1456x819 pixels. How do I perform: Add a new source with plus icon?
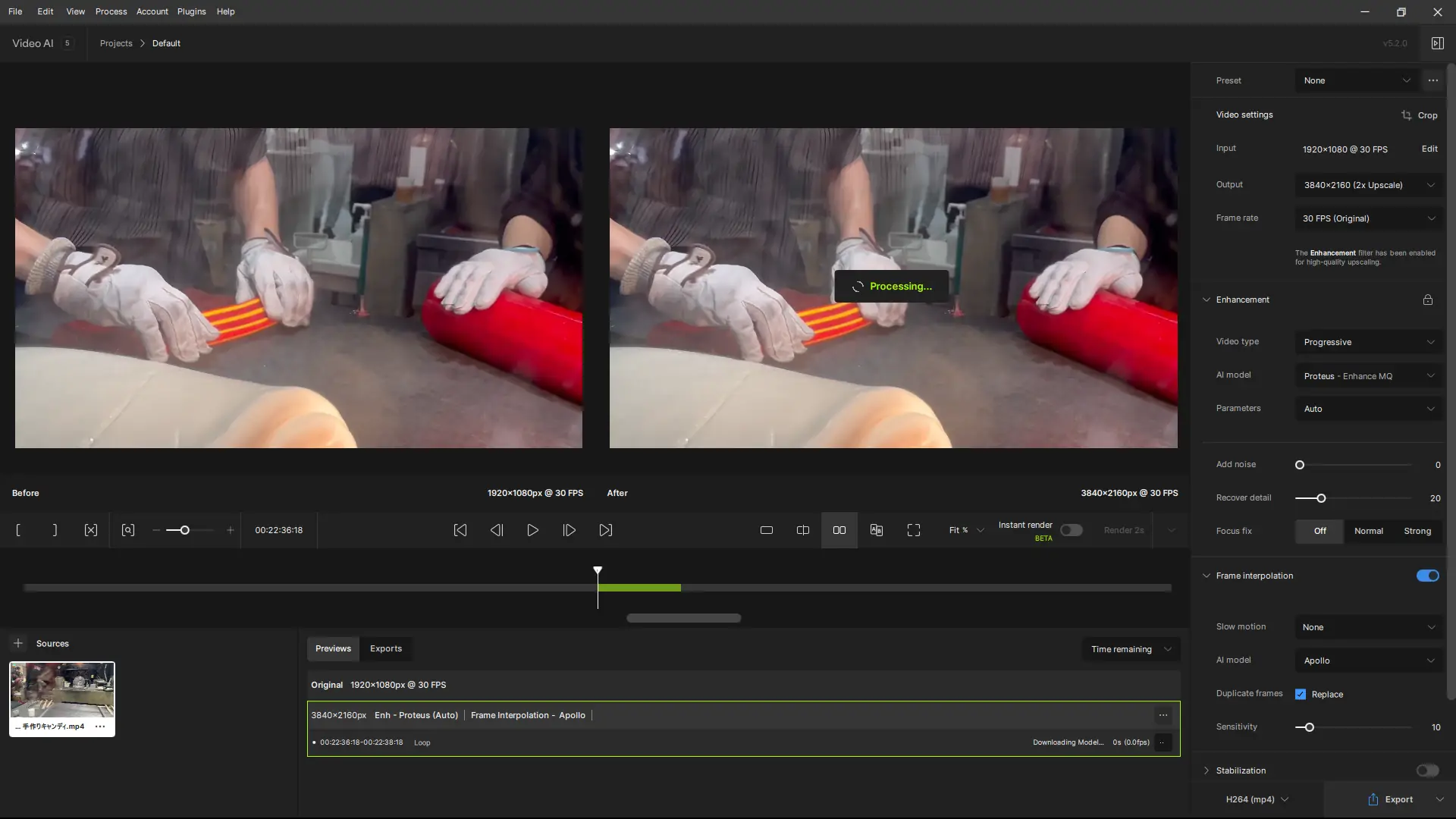click(x=18, y=643)
